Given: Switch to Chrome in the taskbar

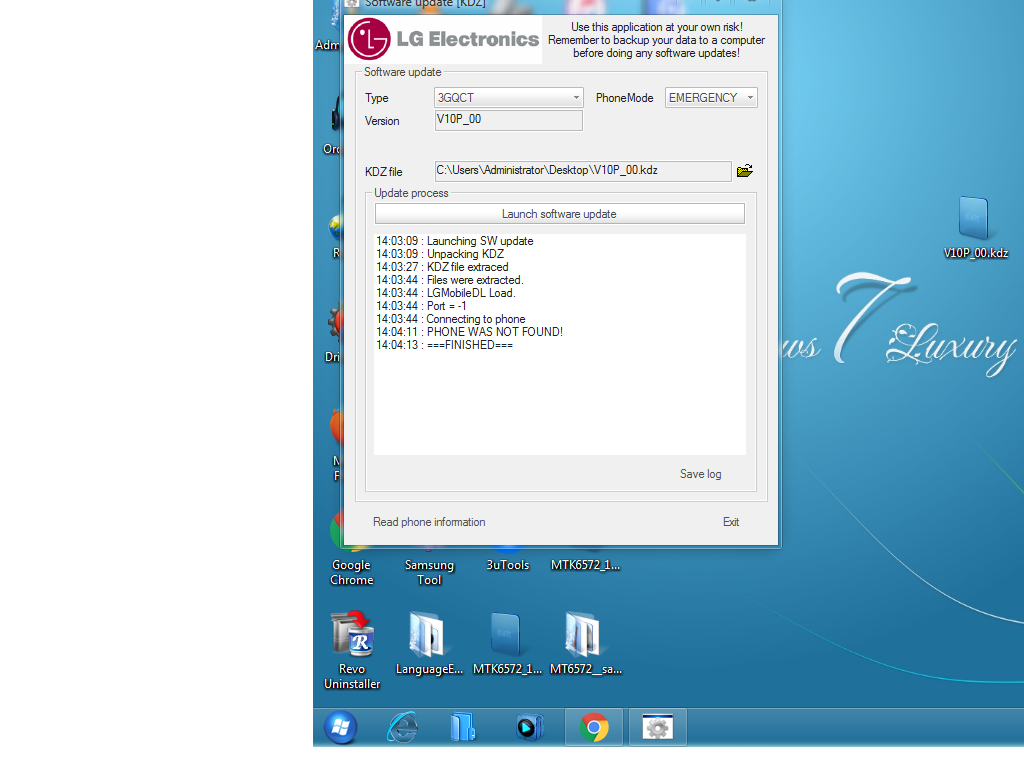Looking at the screenshot, I should click(x=594, y=727).
